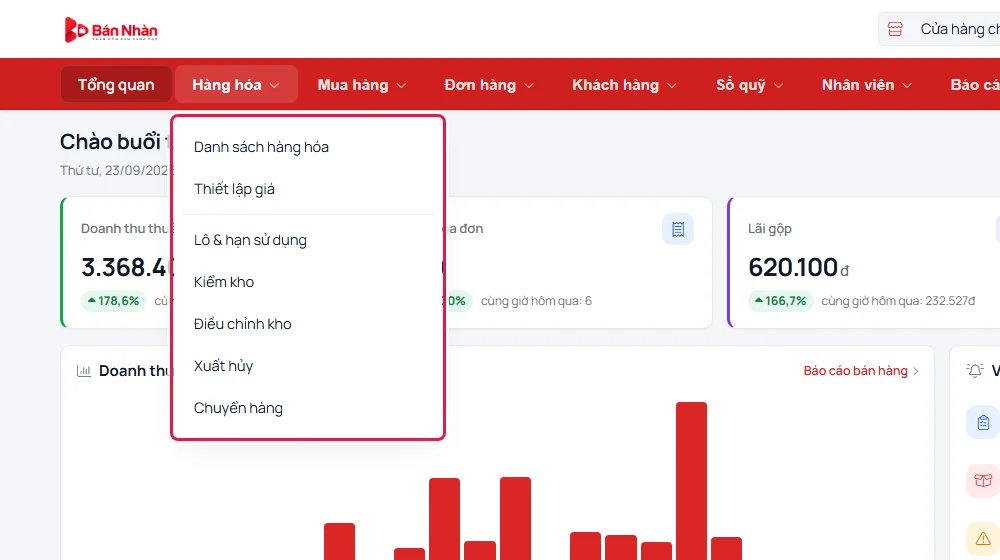Expand the Nhân viên menu
The image size is (1000, 560).
(x=867, y=85)
